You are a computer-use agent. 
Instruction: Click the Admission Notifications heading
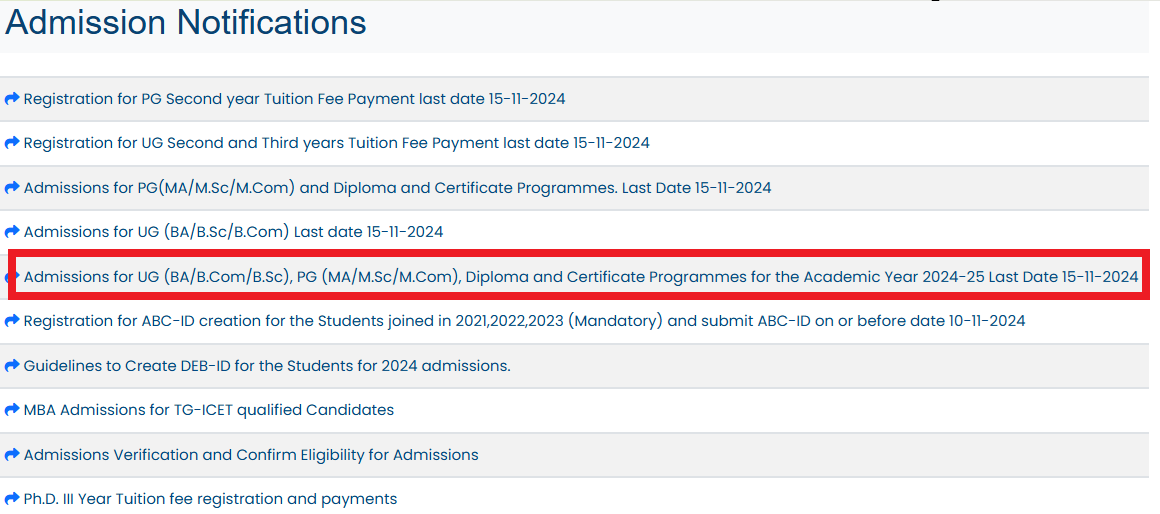[x=186, y=22]
